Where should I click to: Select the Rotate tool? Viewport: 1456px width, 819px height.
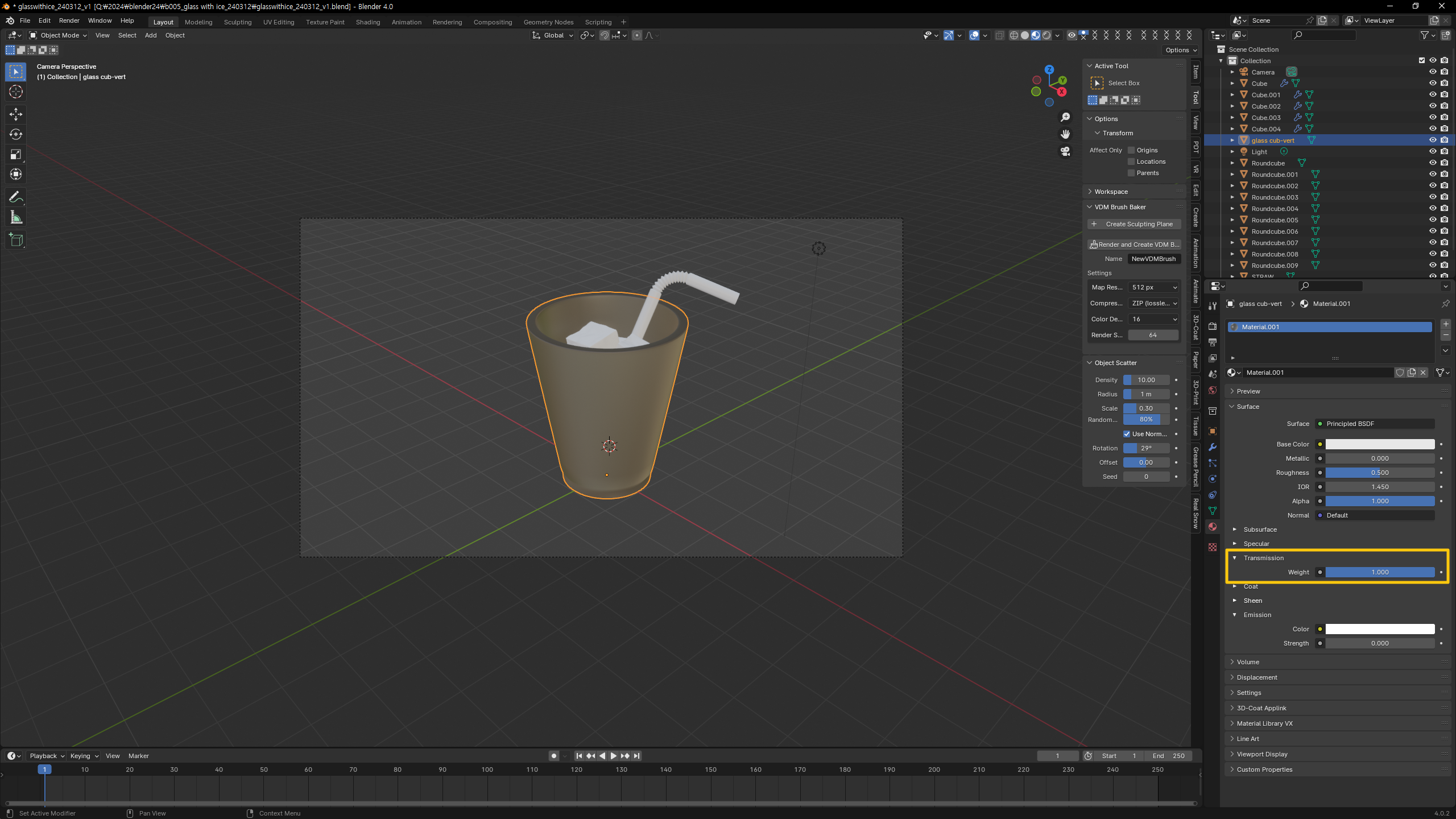[x=15, y=134]
